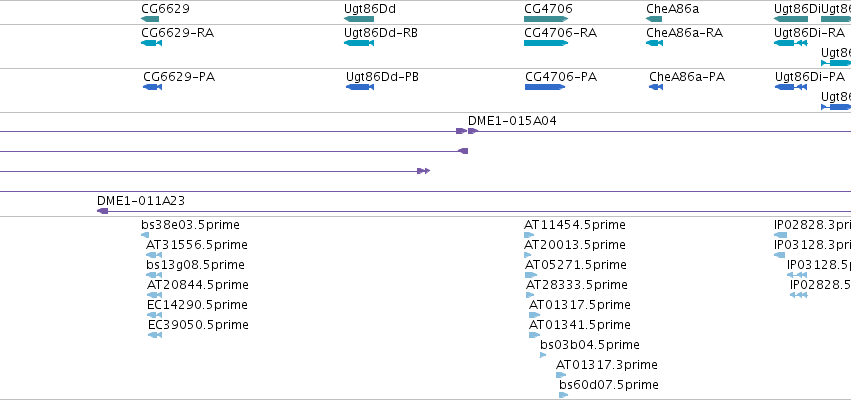
Task: Open the DME1-011A23 clone label
Action: (x=141, y=201)
